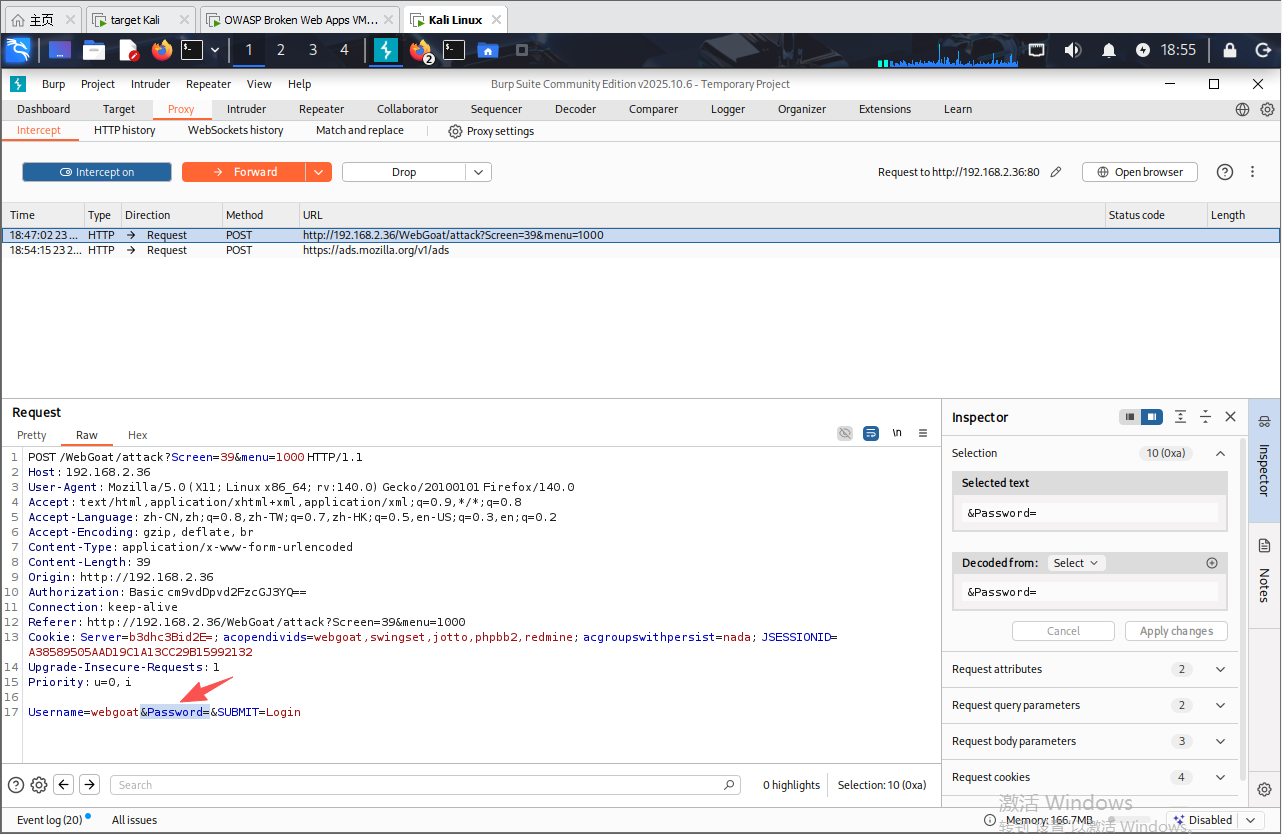The height and width of the screenshot is (834, 1282).
Task: Switch to the OWASP Broken Web Apps VM tab
Action: click(x=299, y=19)
